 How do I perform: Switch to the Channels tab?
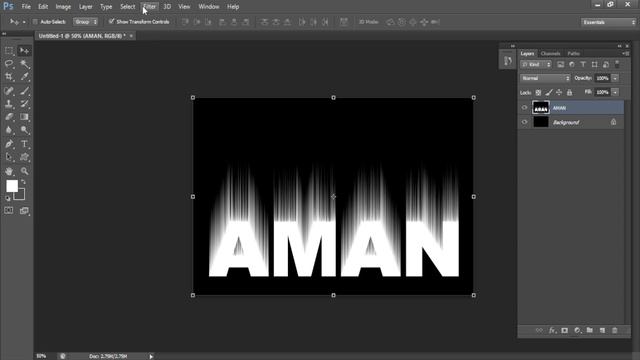(x=550, y=53)
